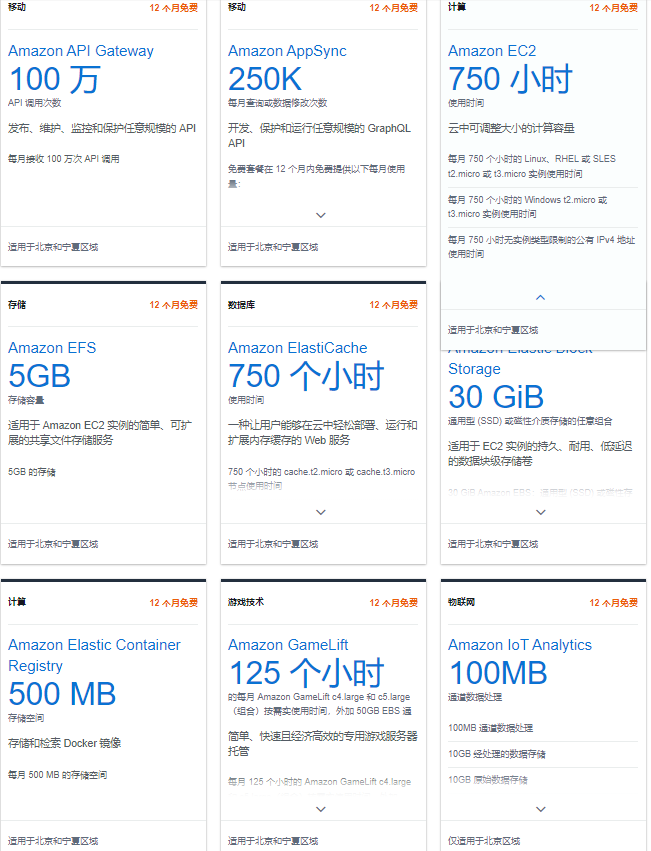The width and height of the screenshot is (651, 851).
Task: Click the IPv4 地址 usage detail on EC2 card
Action: point(541,247)
